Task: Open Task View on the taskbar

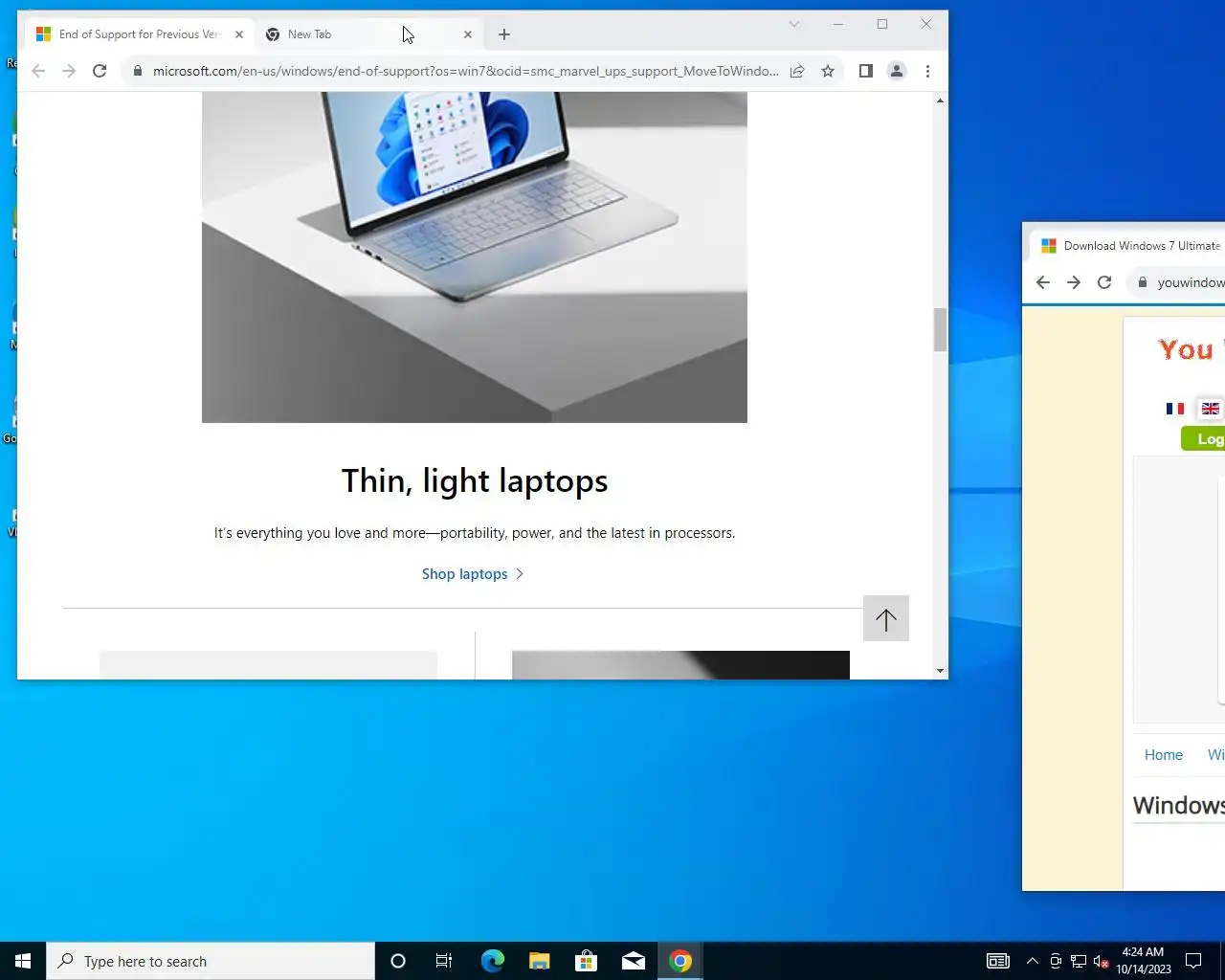Action: [x=444, y=961]
